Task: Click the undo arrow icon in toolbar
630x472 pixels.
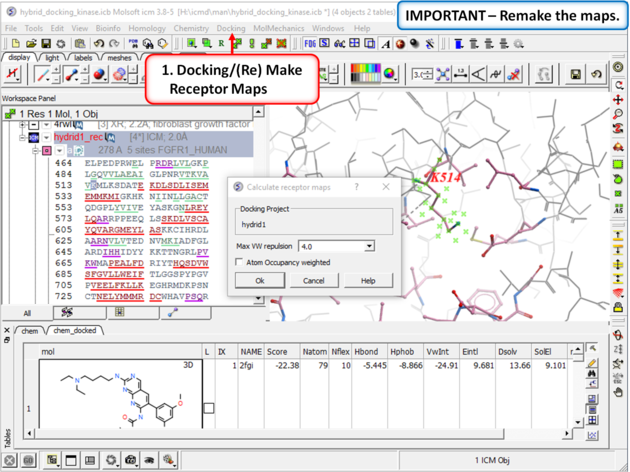Action: (x=99, y=44)
